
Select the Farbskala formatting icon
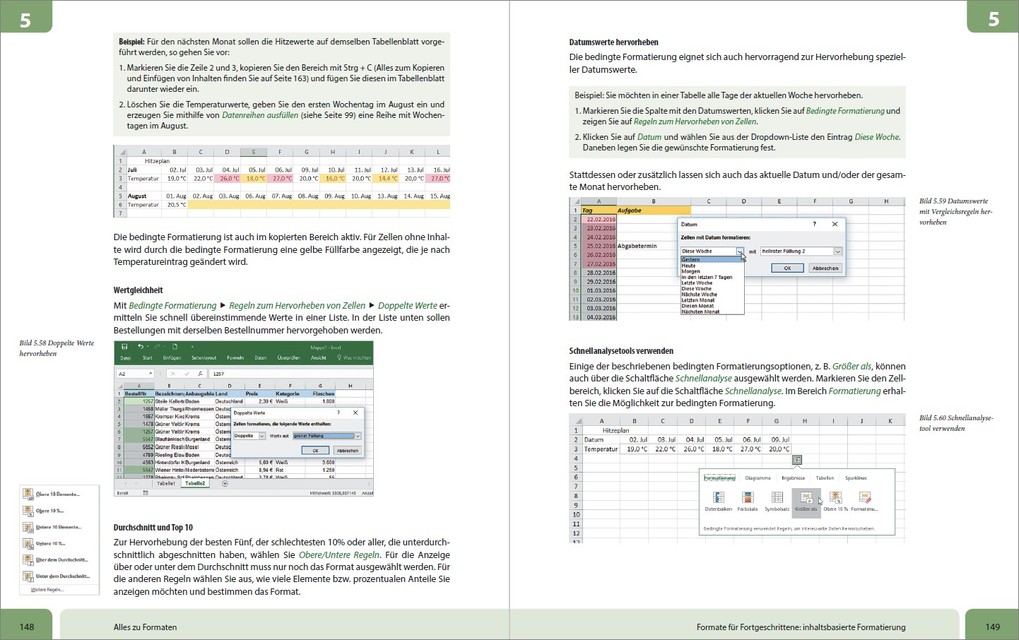[x=748, y=498]
